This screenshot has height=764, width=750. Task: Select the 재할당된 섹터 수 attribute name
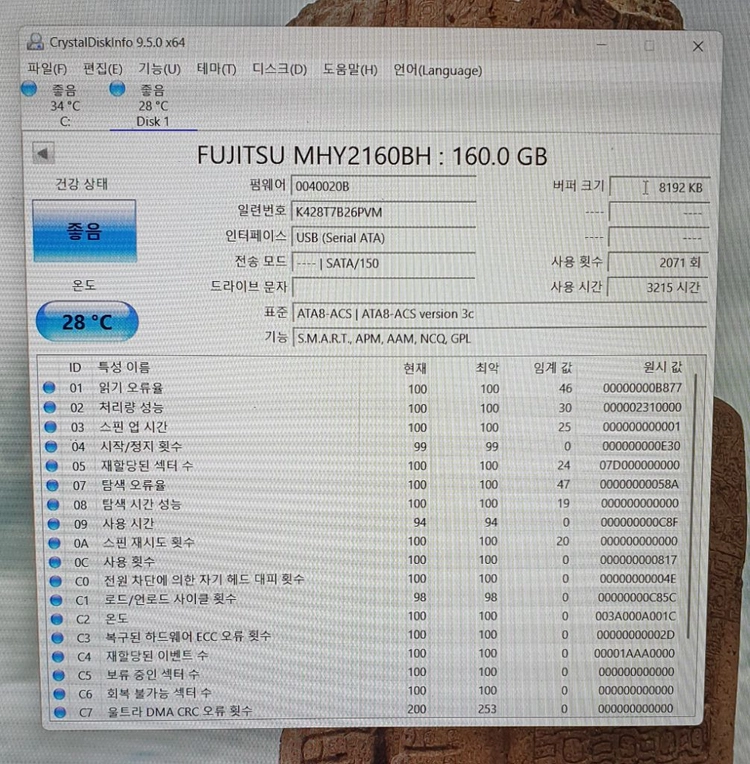[147, 465]
